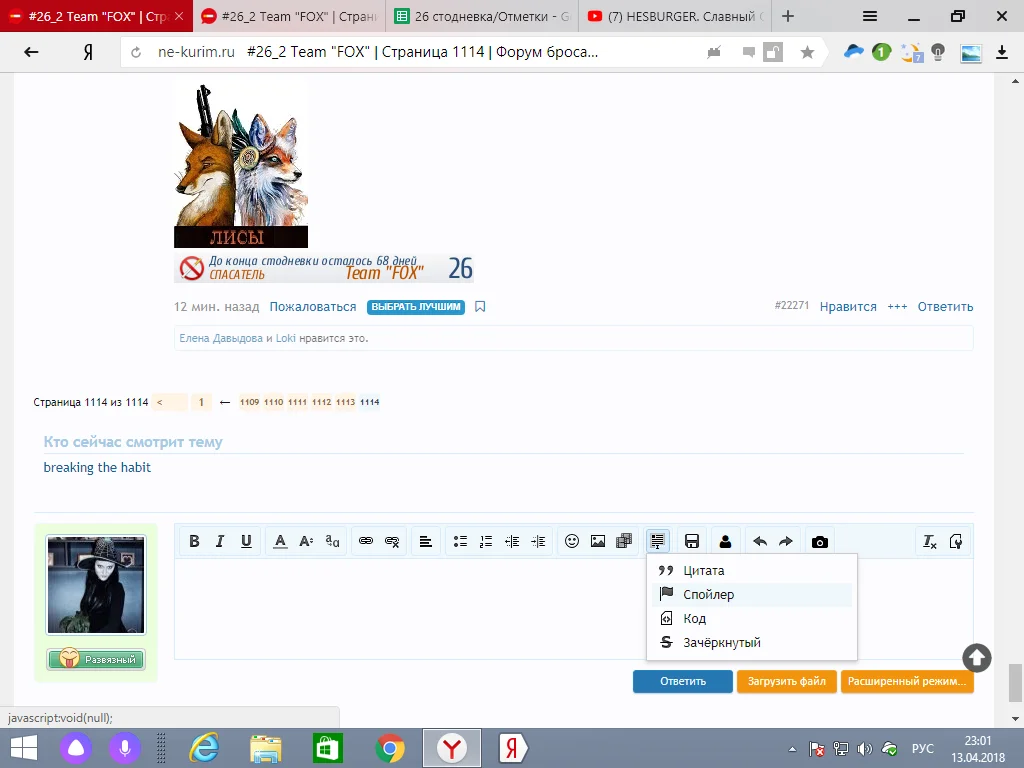This screenshot has width=1024, height=768.
Task: Open the save draft floppy icon
Action: pos(692,541)
